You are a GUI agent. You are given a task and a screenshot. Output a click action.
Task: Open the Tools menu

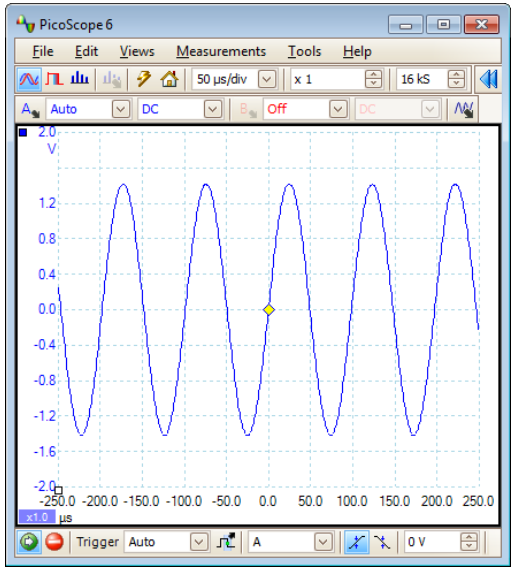point(304,51)
